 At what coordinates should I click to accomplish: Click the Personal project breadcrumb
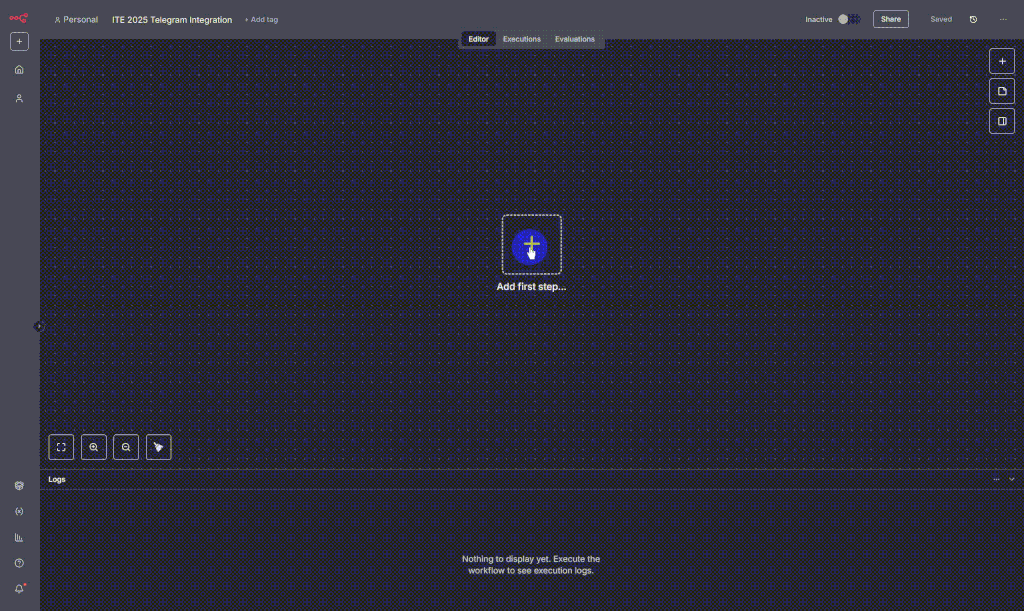pos(76,20)
